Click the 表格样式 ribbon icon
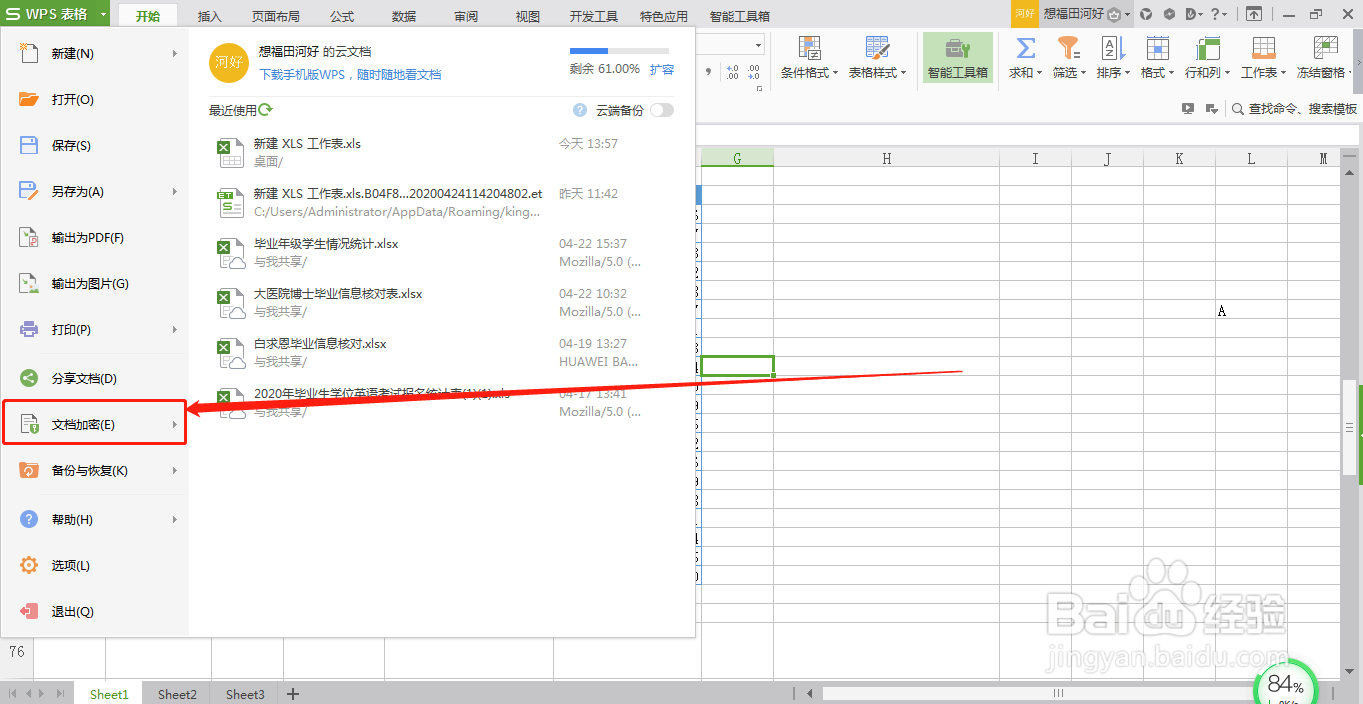The height and width of the screenshot is (704, 1363). tap(877, 48)
